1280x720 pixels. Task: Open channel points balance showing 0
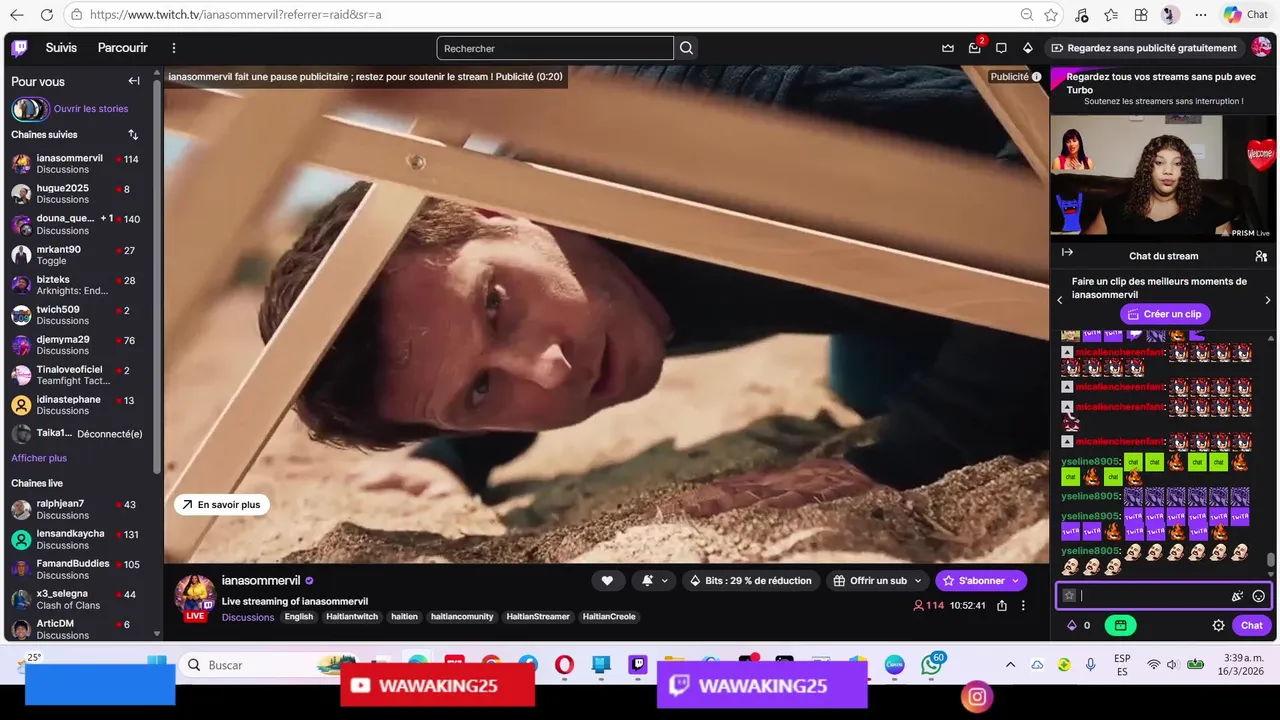pyautogui.click(x=1079, y=626)
